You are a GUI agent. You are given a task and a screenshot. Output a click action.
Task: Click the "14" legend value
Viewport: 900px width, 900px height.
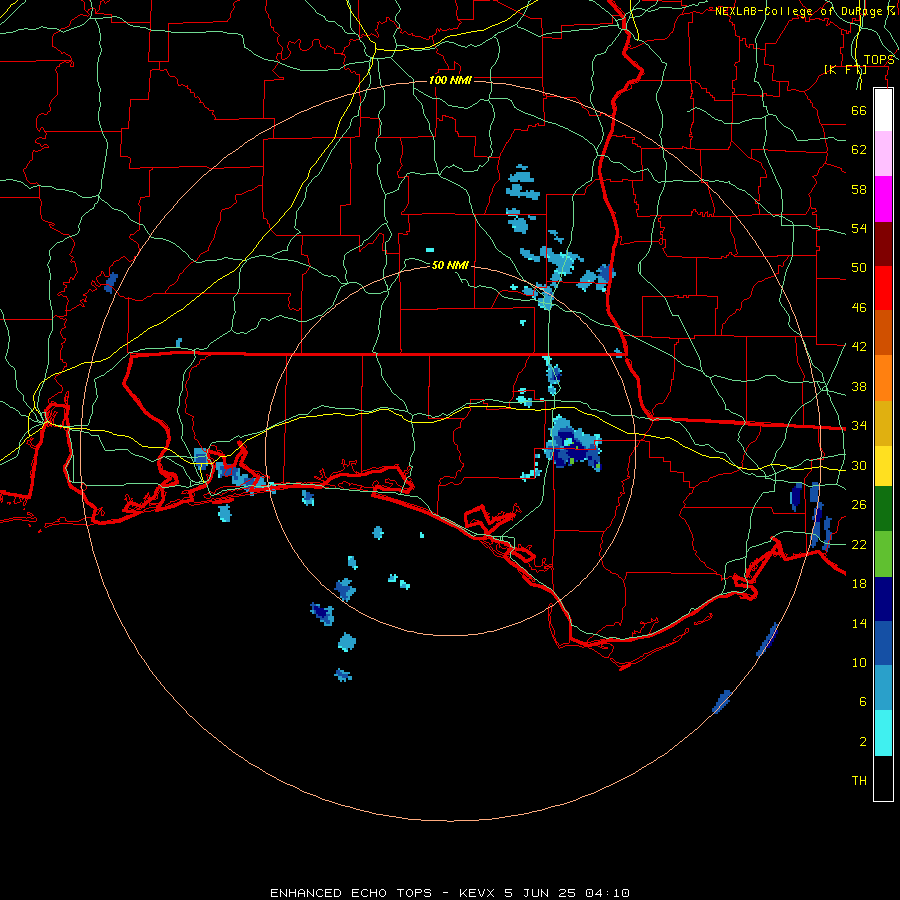click(859, 623)
